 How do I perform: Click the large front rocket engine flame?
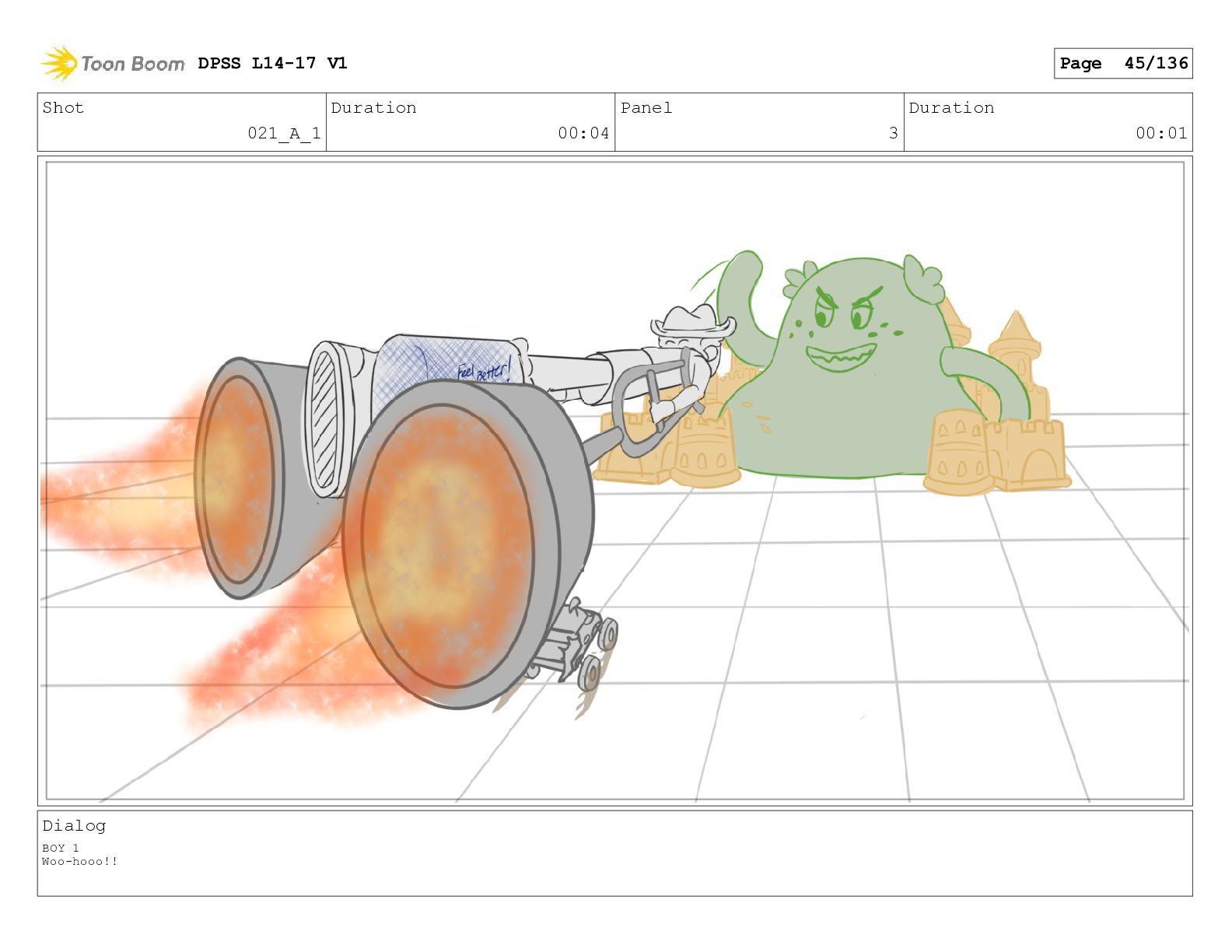click(439, 544)
